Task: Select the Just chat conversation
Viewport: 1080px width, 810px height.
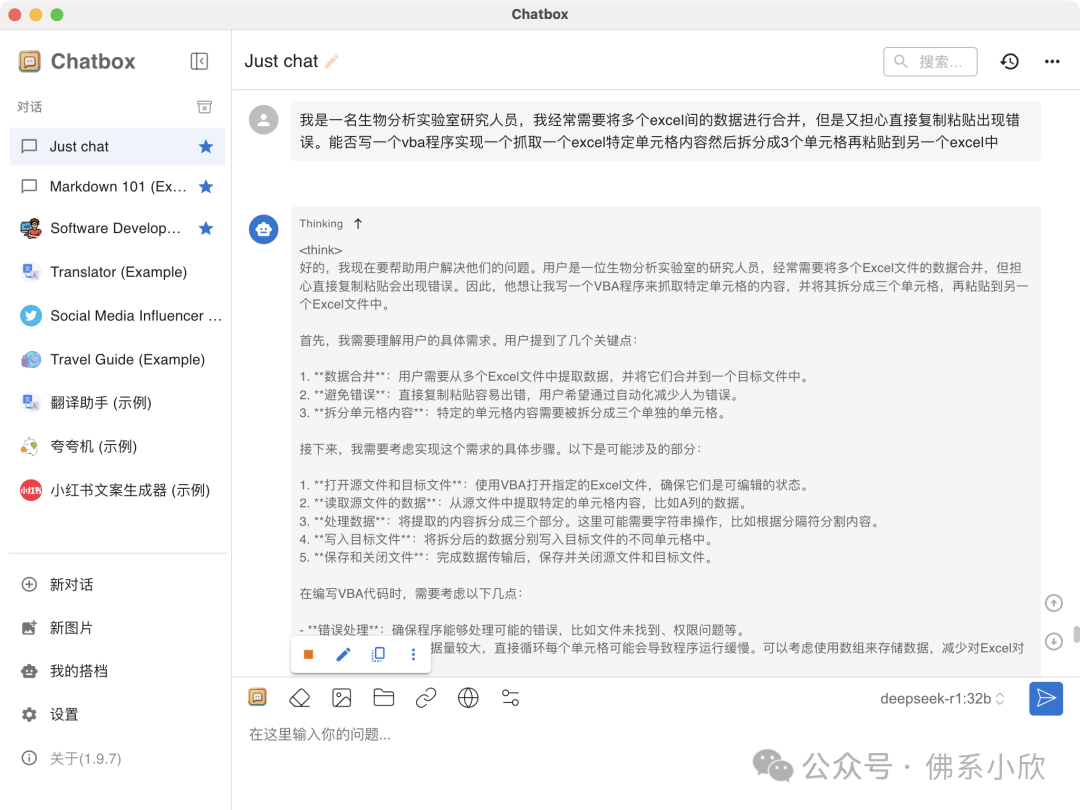Action: pyautogui.click(x=117, y=146)
